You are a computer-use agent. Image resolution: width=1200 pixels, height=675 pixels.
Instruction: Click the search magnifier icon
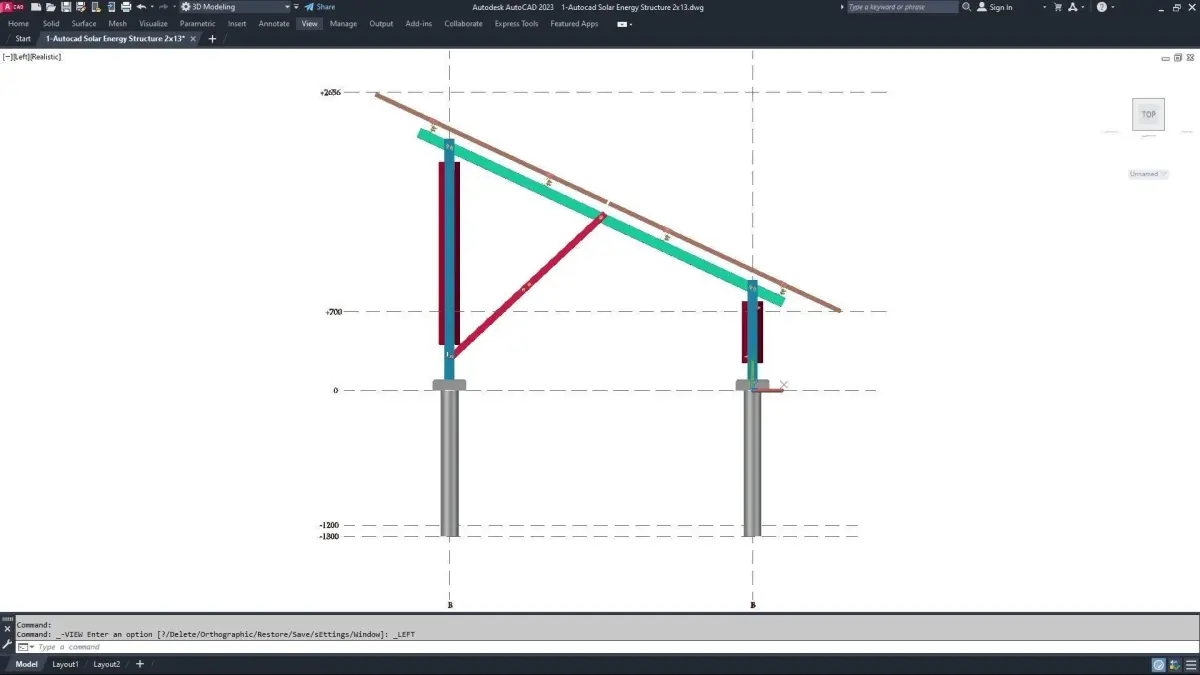(x=966, y=7)
